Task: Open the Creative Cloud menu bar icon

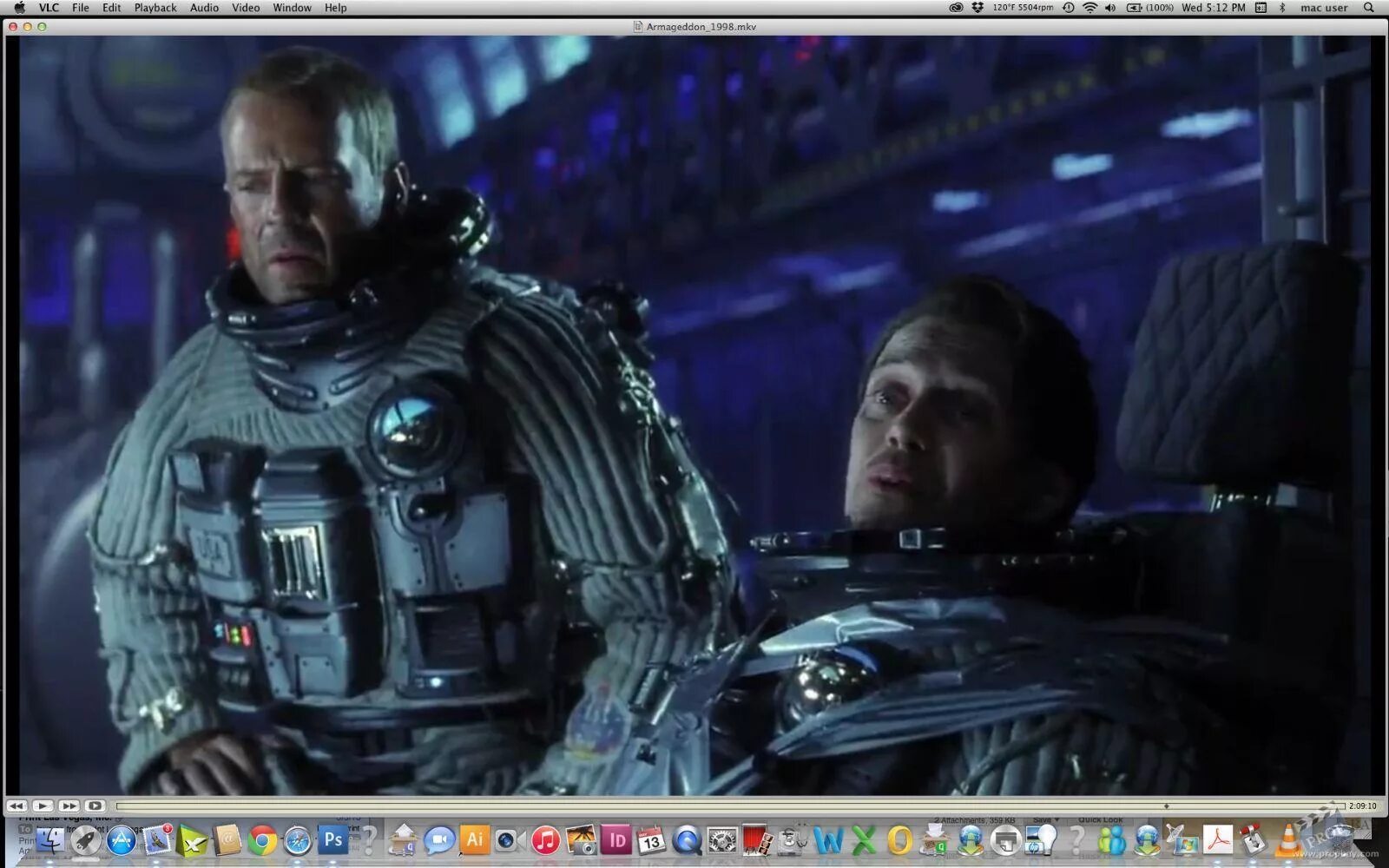Action: pyautogui.click(x=956, y=8)
